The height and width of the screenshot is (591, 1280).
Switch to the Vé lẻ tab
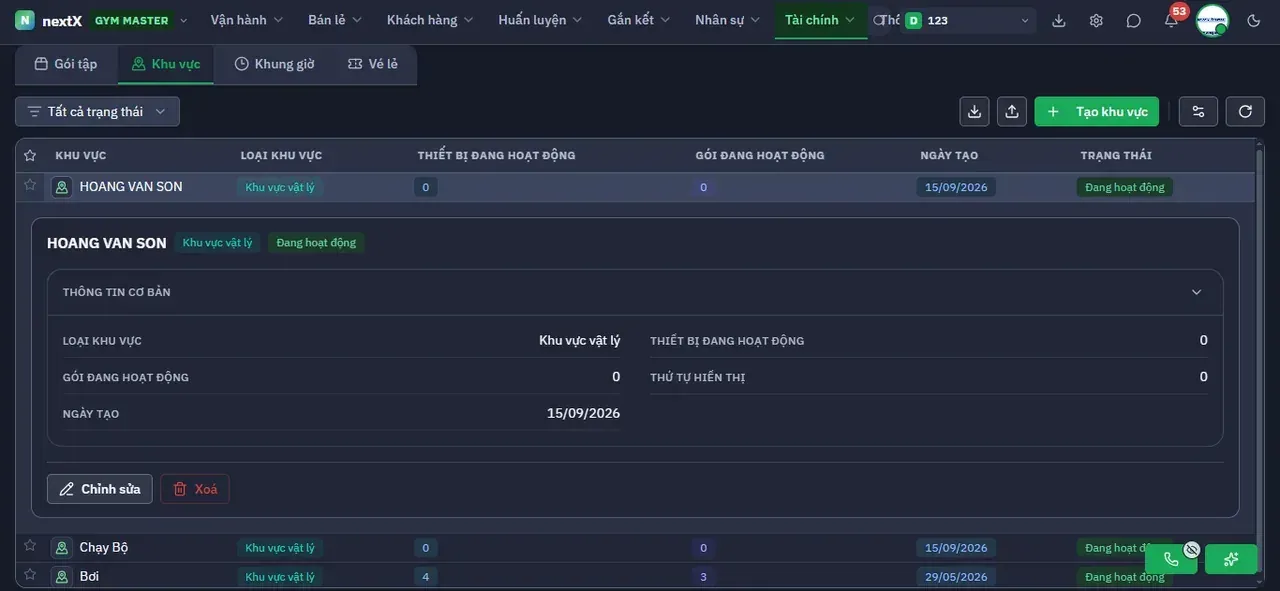tap(373, 64)
